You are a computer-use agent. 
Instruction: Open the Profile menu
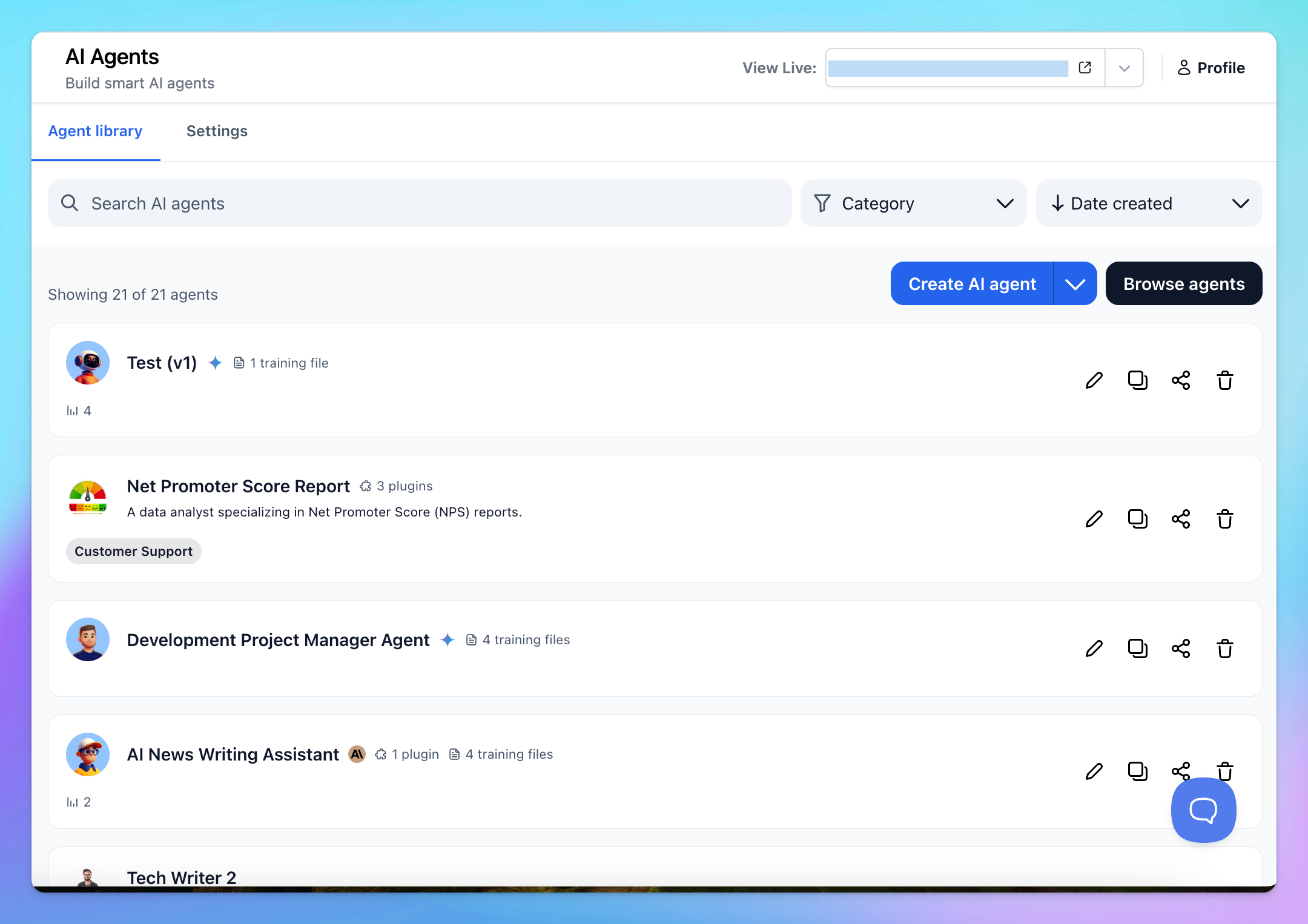pyautogui.click(x=1211, y=68)
